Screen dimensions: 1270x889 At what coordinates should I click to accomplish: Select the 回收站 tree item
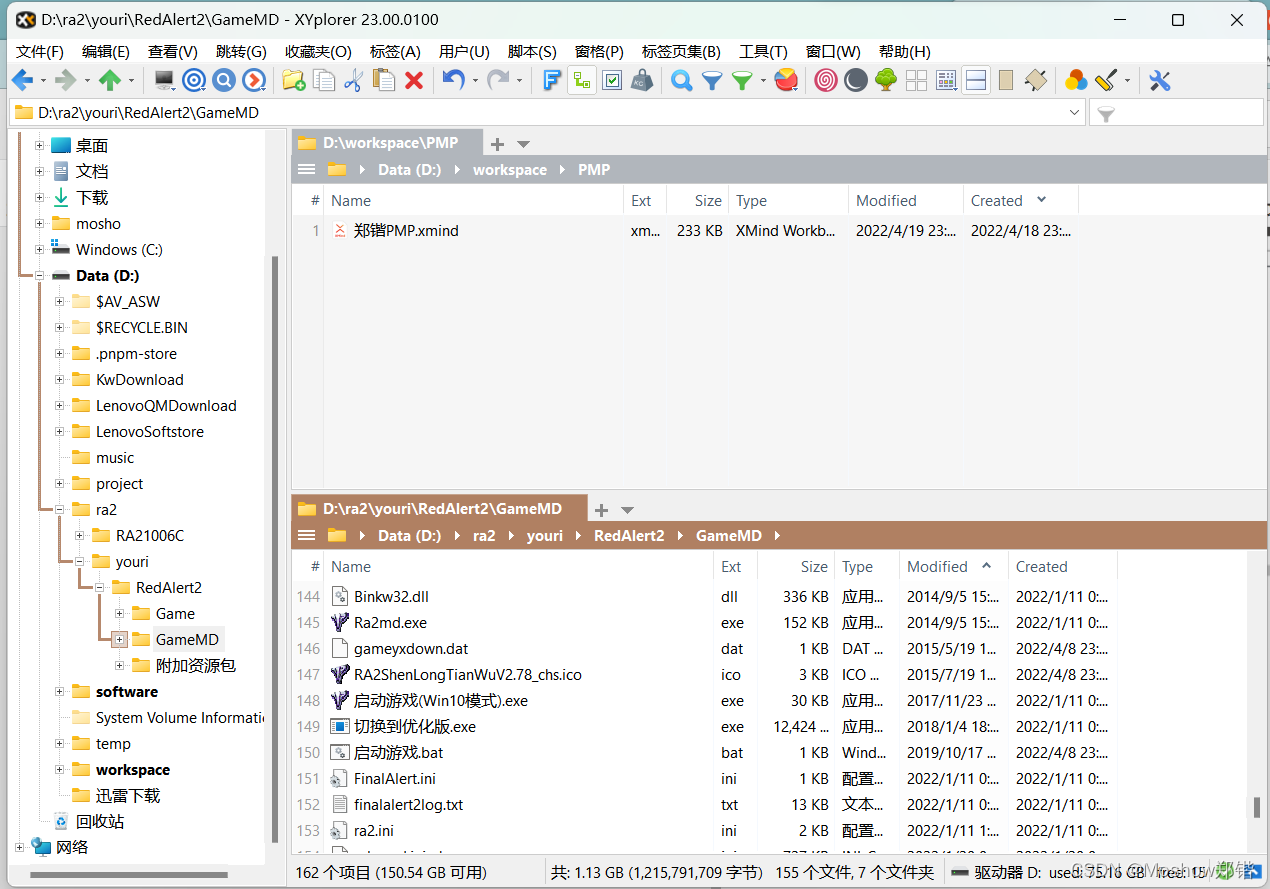coord(100,821)
